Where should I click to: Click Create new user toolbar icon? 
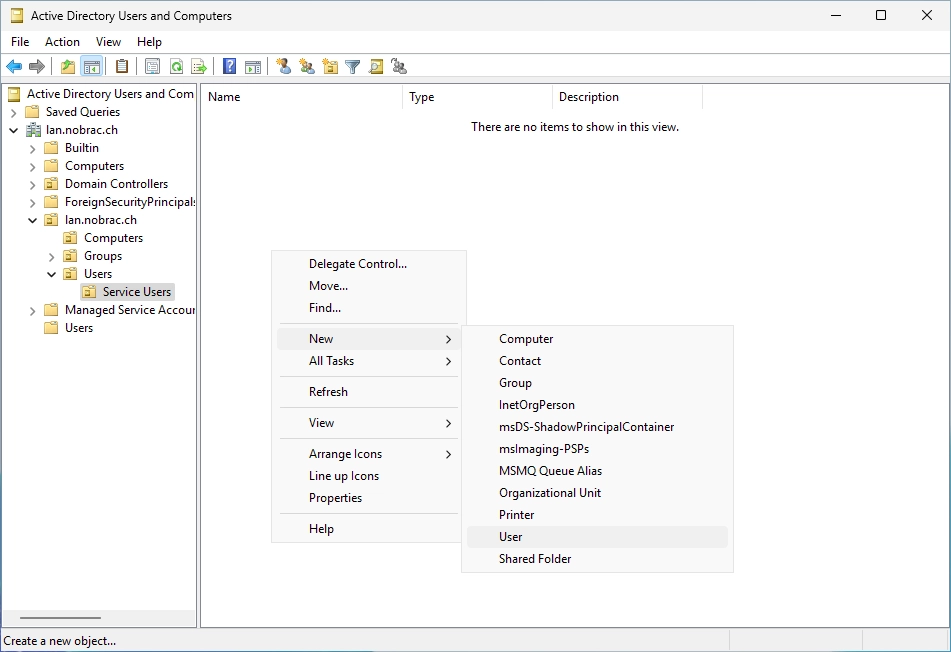pos(283,66)
